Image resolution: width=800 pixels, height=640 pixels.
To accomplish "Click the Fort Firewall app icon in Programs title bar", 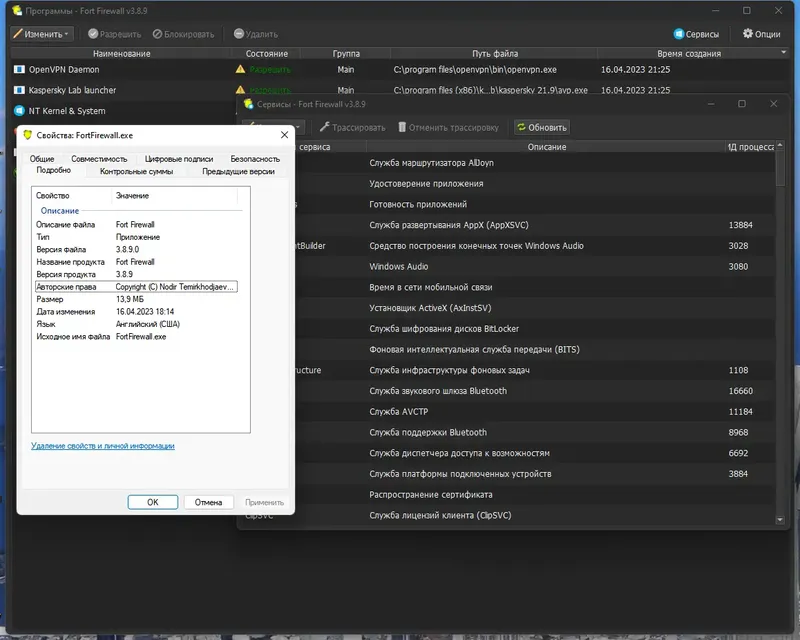I will click(x=17, y=11).
